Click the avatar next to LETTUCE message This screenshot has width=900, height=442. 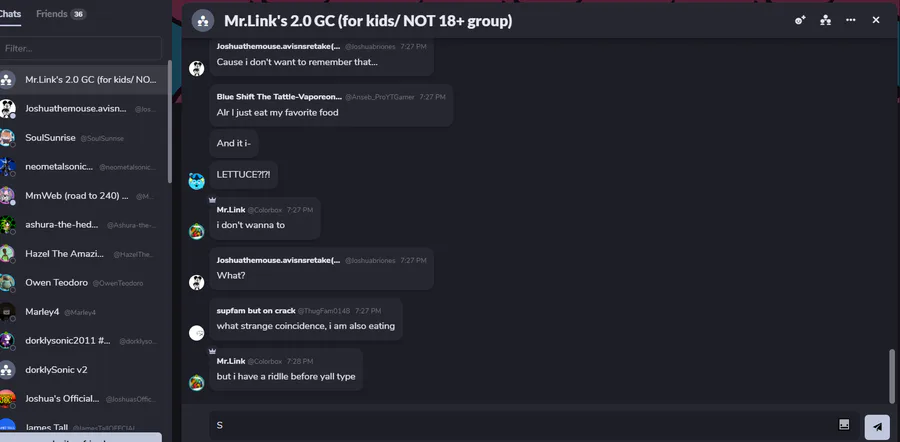[x=197, y=180]
